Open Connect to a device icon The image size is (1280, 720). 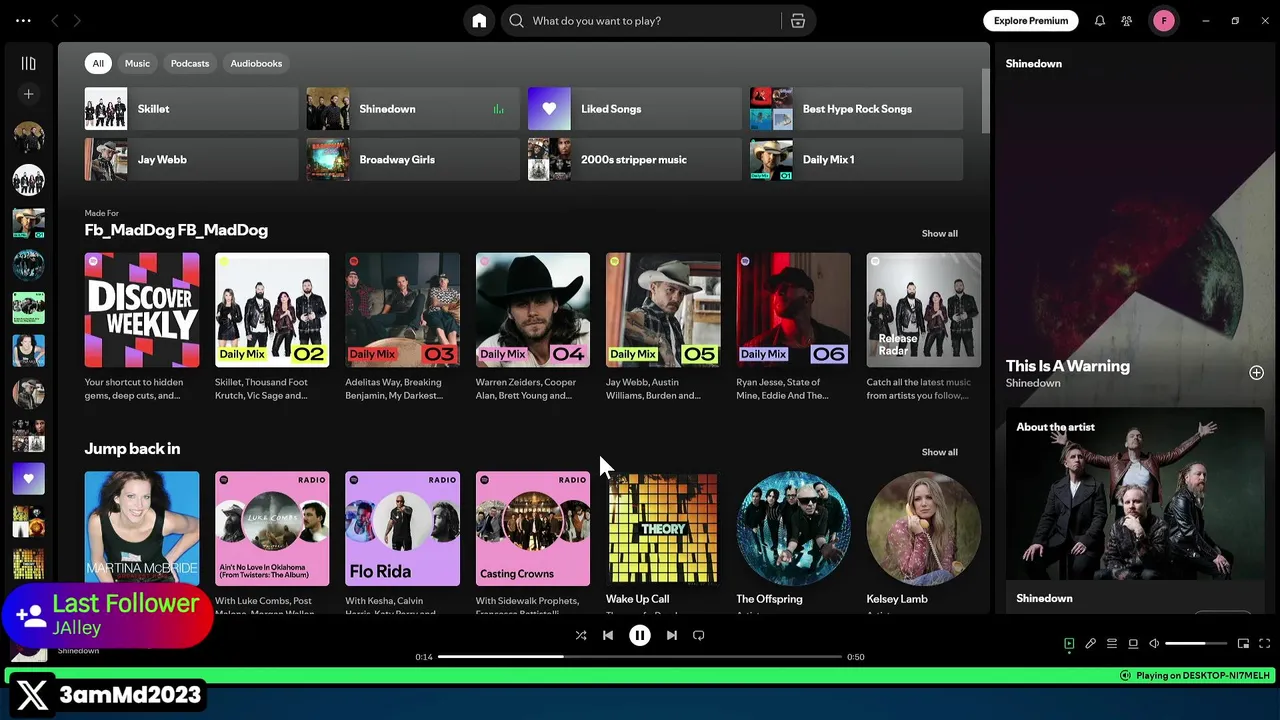(x=1133, y=644)
